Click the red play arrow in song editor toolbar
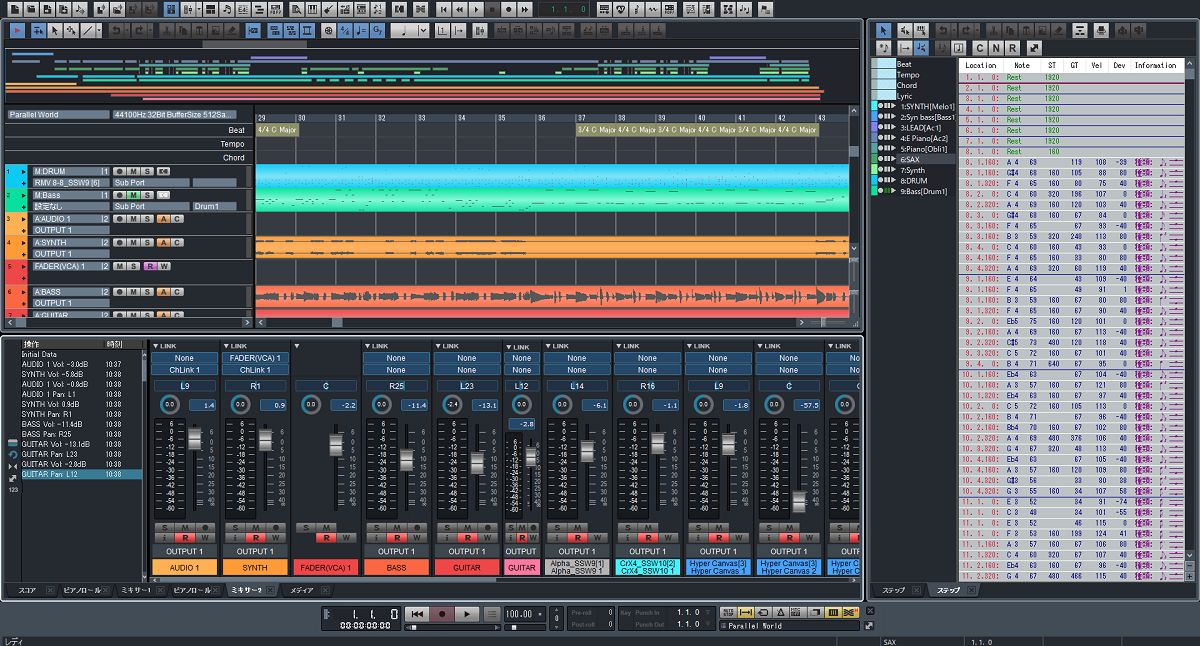Viewport: 1200px width, 646px height. coord(17,31)
